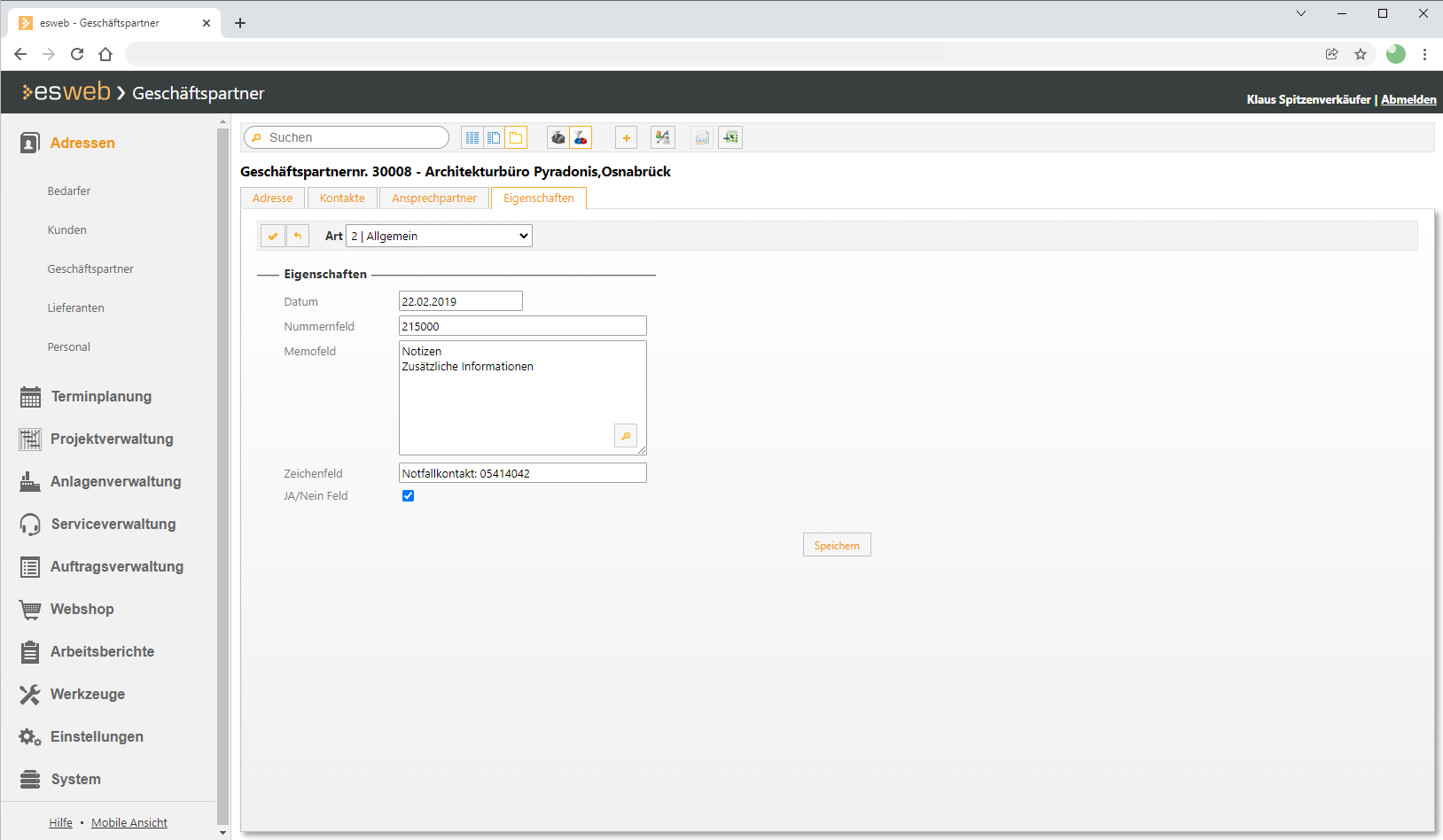Click the Anlagenverwaltung factory icon
This screenshot has height=840, width=1443.
tap(30, 481)
